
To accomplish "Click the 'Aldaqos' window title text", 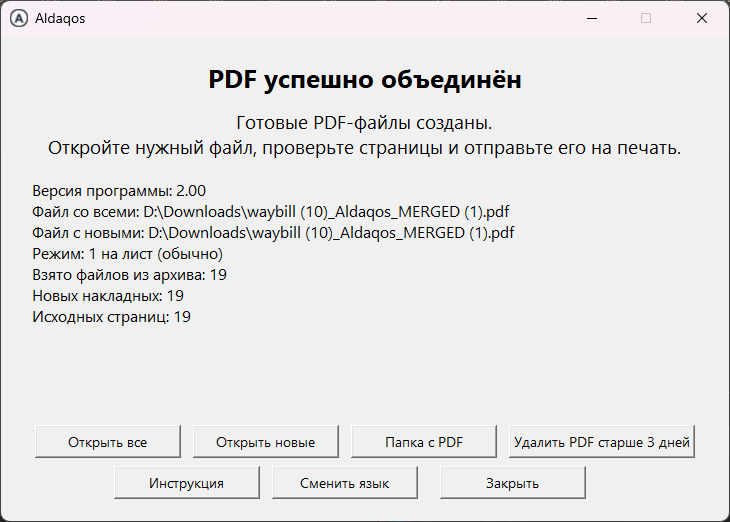I will pos(60,19).
